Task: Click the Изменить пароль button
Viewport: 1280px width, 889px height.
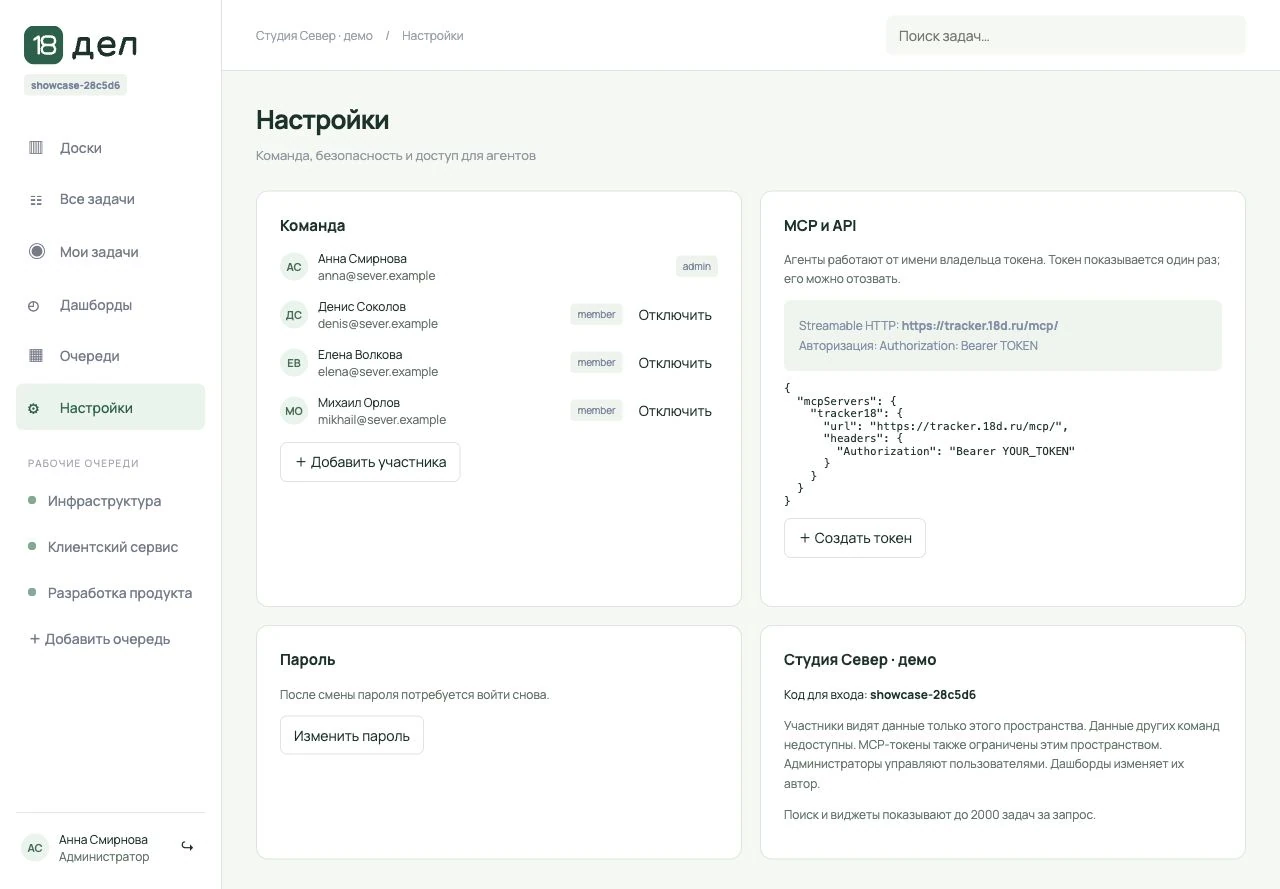Action: click(352, 736)
